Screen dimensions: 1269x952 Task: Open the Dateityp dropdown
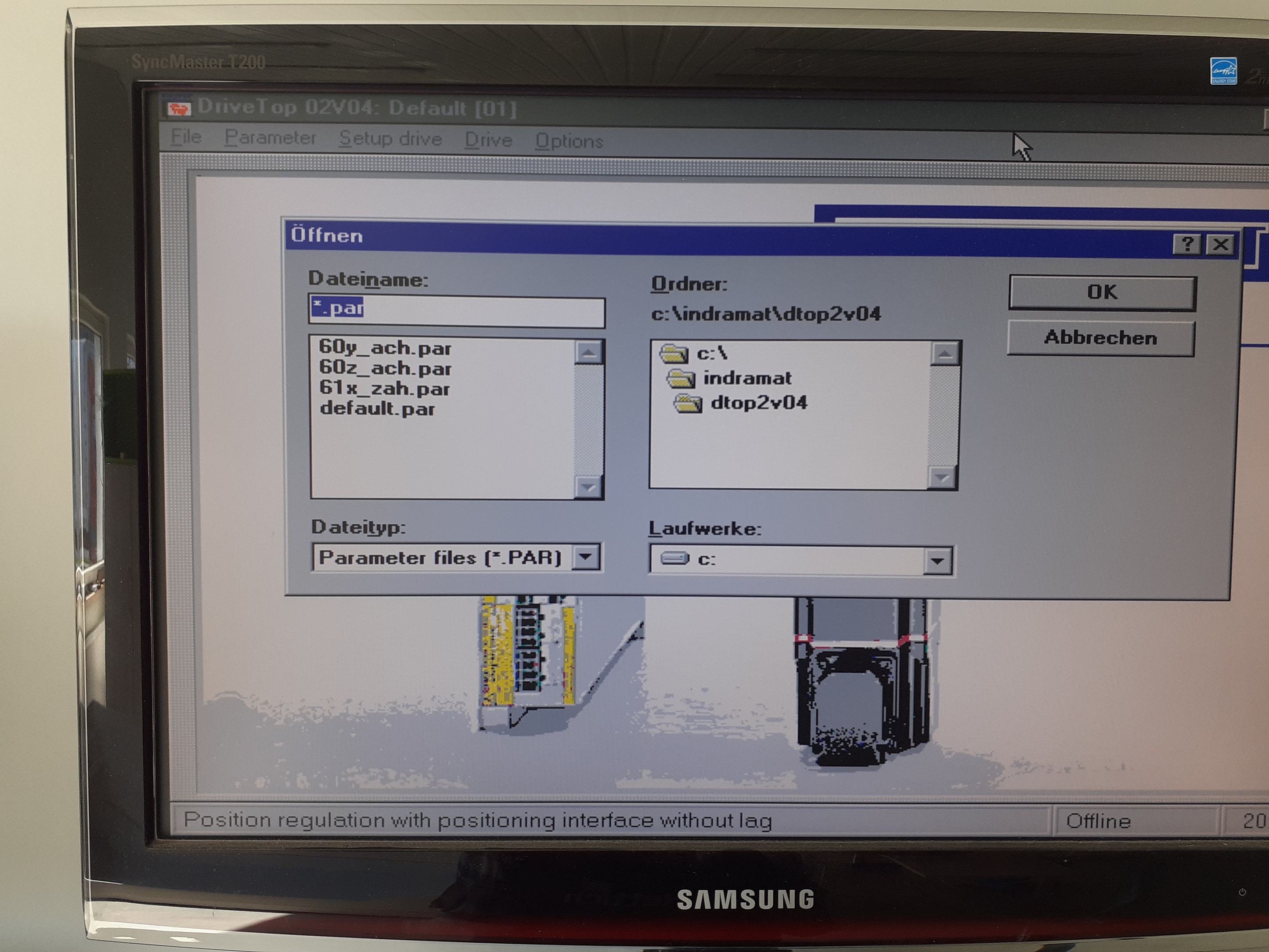586,557
